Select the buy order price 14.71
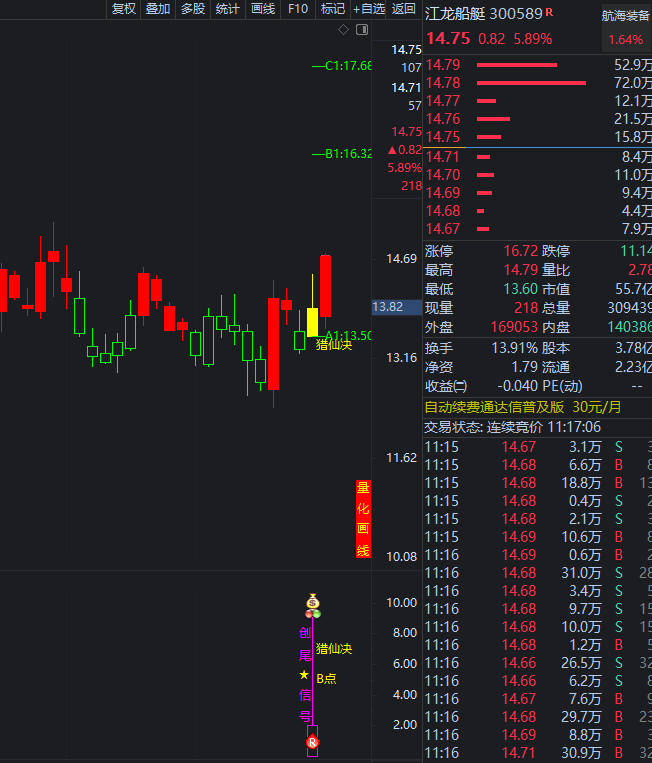This screenshot has height=763, width=652. point(443,157)
